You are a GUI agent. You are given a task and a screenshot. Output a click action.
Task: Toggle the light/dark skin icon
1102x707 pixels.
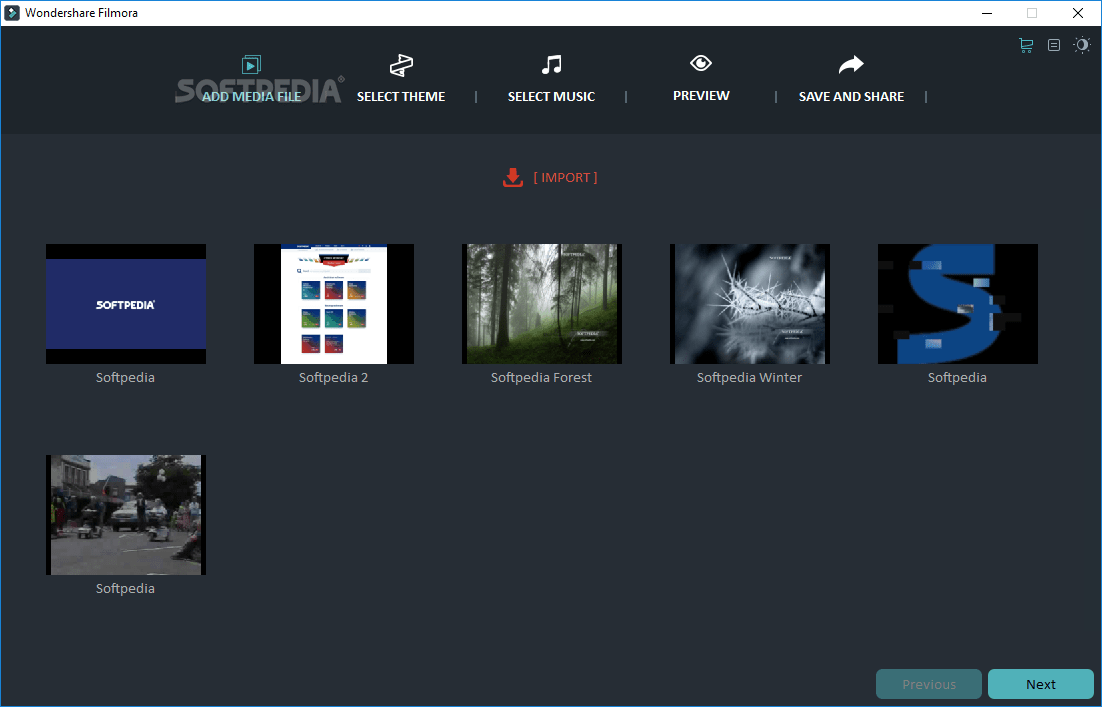coord(1082,45)
